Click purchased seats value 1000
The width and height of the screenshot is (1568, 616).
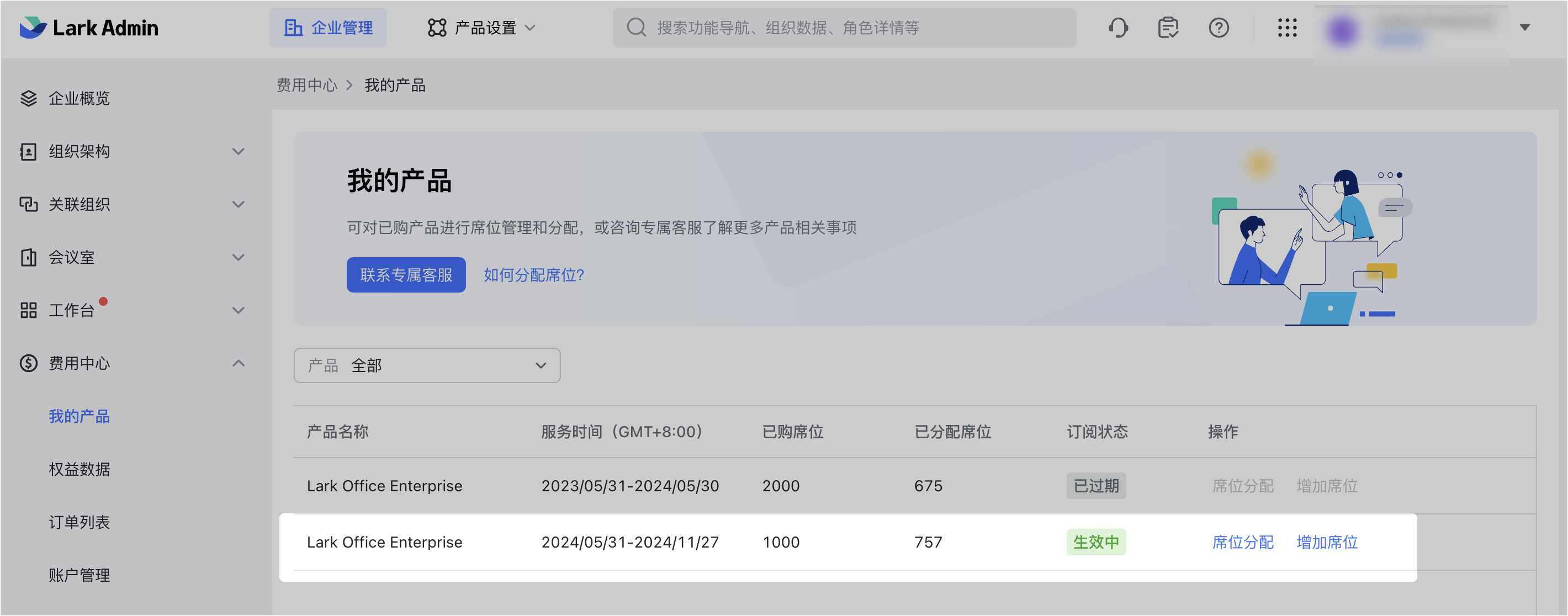coord(781,541)
